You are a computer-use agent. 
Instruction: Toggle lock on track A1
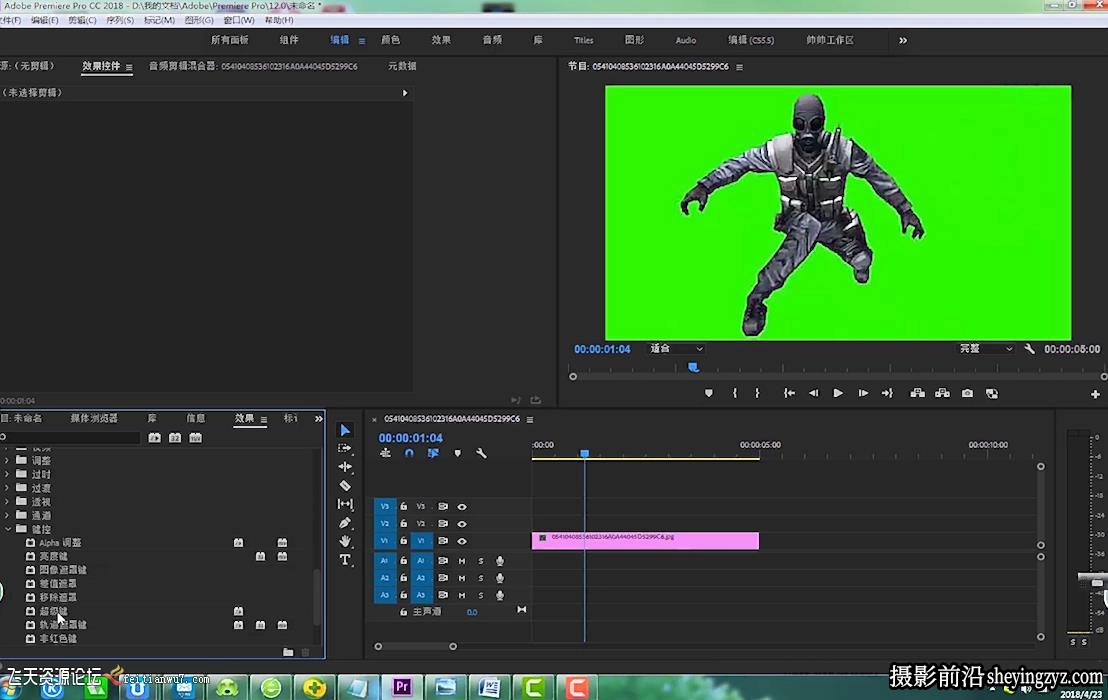click(x=403, y=561)
